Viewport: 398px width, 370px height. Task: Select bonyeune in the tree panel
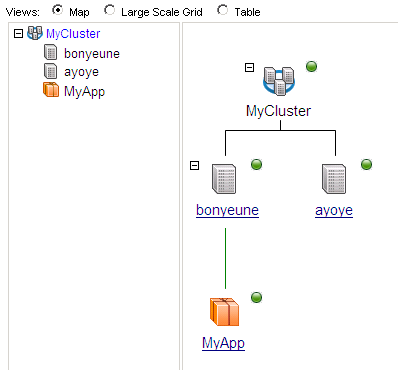click(x=92, y=54)
